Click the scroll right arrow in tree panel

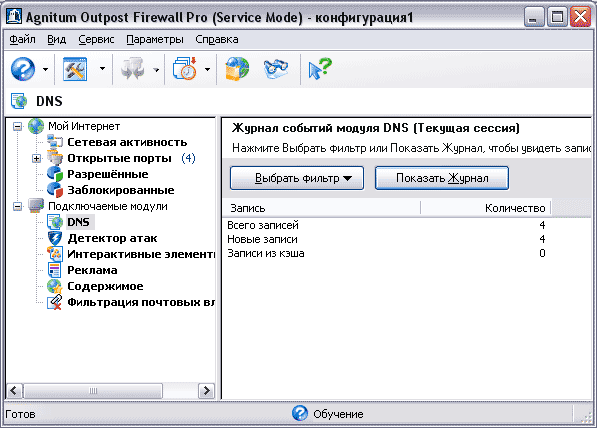click(206, 391)
